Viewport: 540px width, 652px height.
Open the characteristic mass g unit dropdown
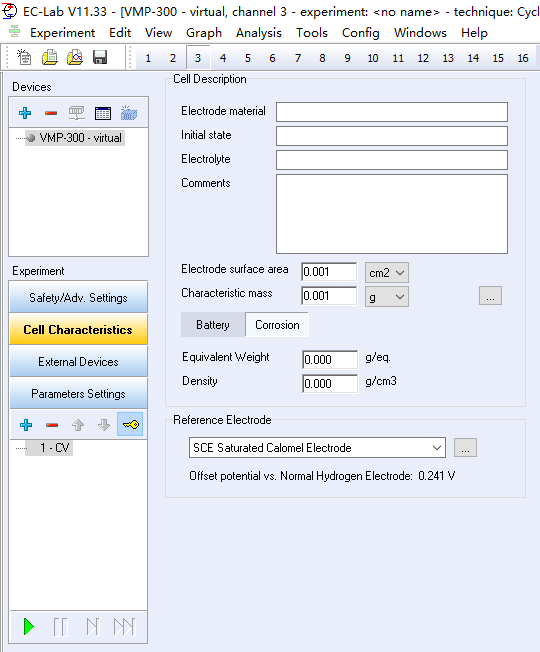point(387,297)
